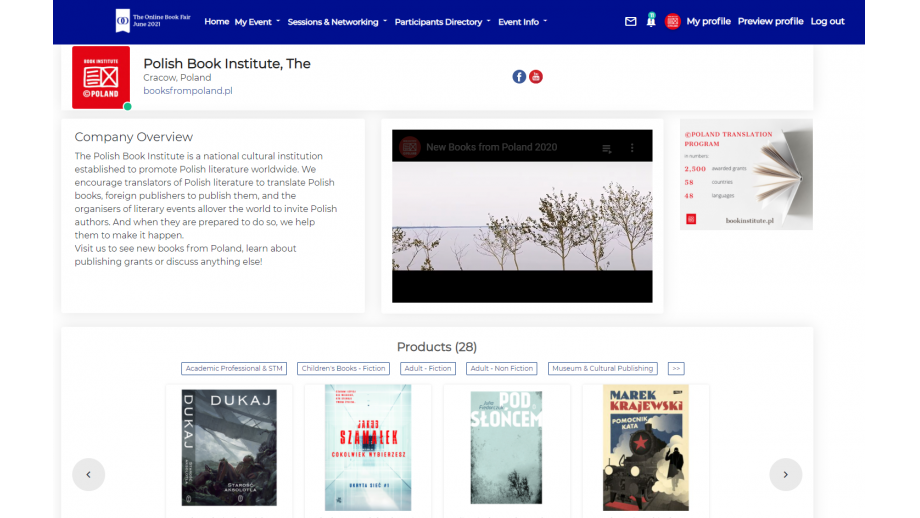Screen dimensions: 920x518
Task: Open the mail envelope icon
Action: pyautogui.click(x=630, y=22)
